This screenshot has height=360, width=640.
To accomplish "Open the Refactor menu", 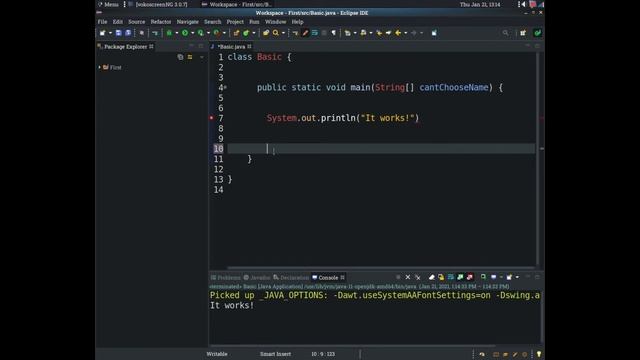I will pos(161,22).
